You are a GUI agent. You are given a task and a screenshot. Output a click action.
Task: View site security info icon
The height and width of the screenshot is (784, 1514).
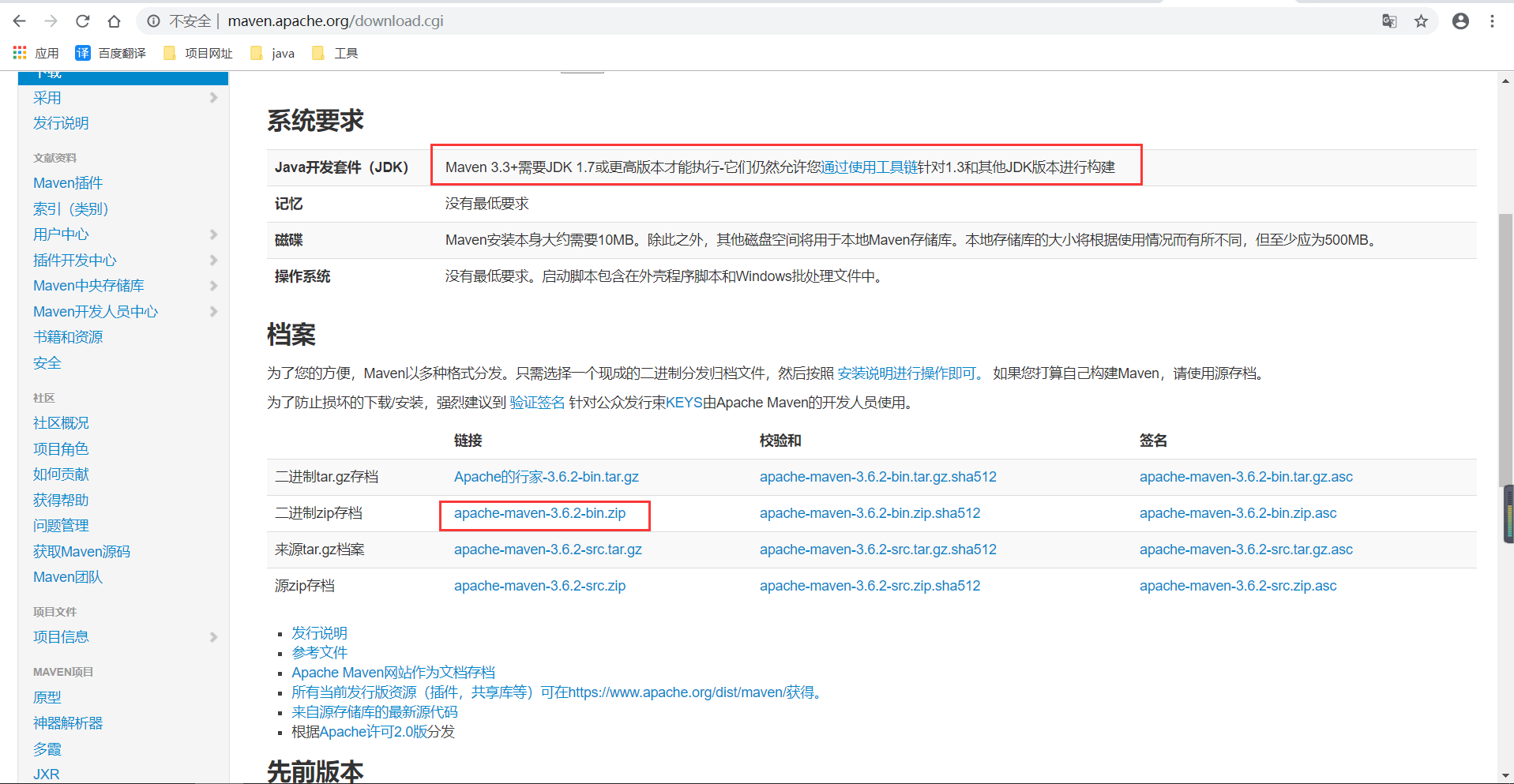[154, 21]
